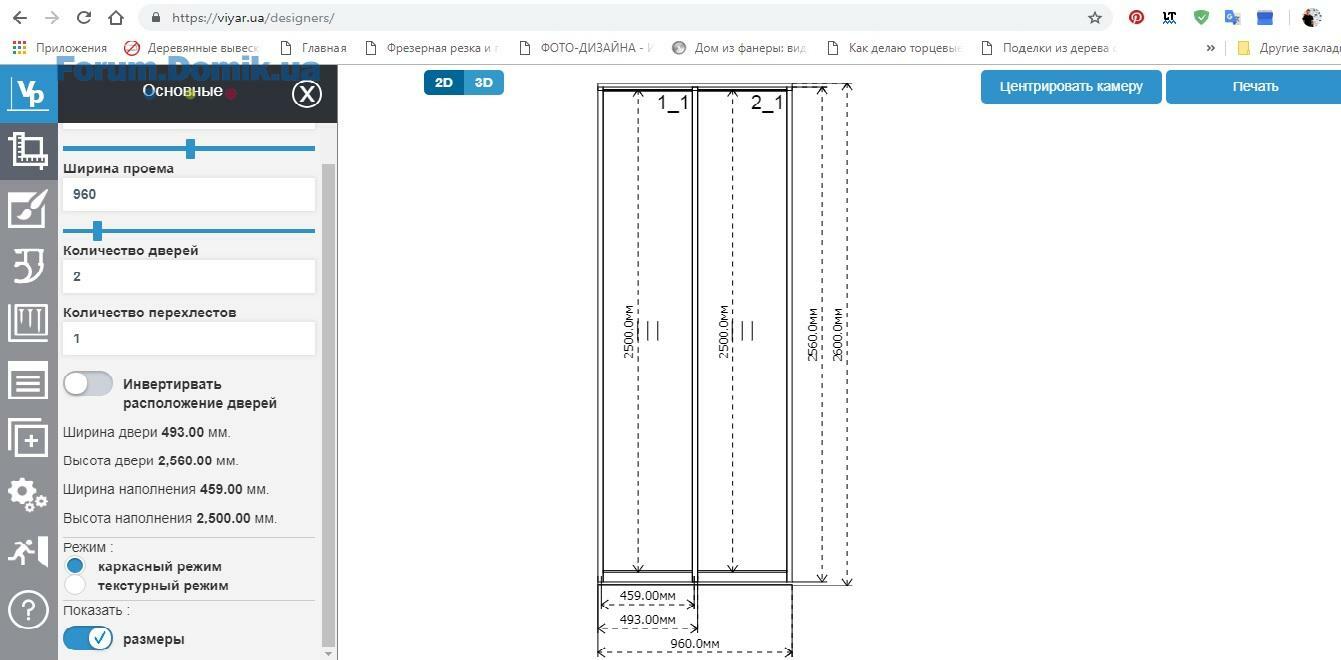Open the Chrome profile avatar
Screen dimensions: 1341x660
[x=1312, y=18]
